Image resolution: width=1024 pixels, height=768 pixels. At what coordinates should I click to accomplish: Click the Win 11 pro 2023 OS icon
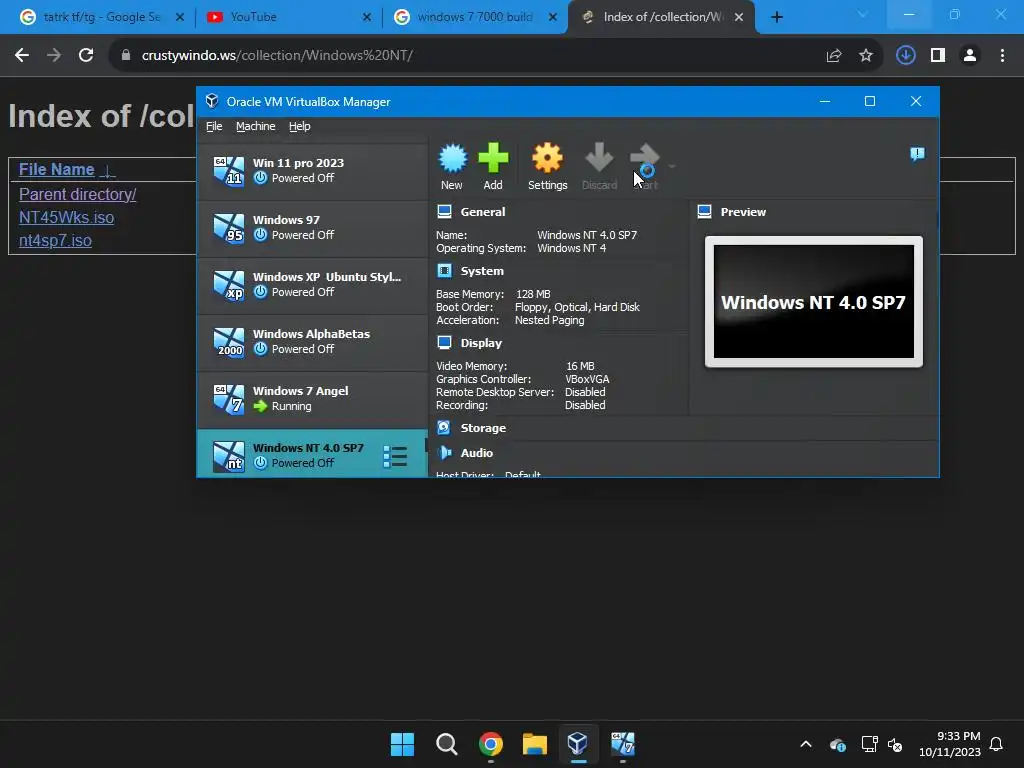(x=229, y=171)
